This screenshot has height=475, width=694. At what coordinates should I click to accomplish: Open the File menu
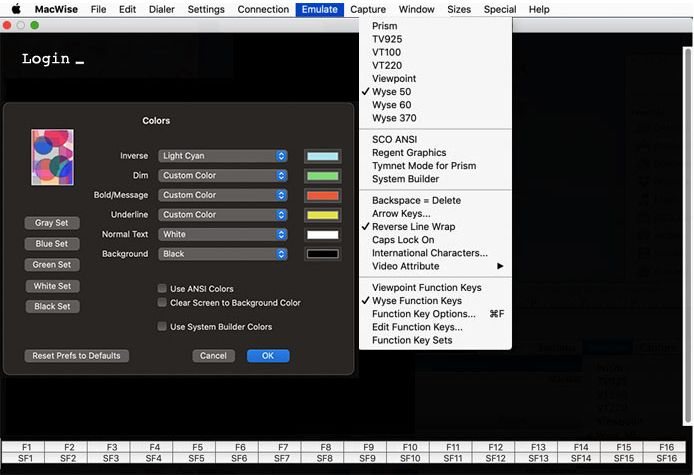tap(98, 9)
